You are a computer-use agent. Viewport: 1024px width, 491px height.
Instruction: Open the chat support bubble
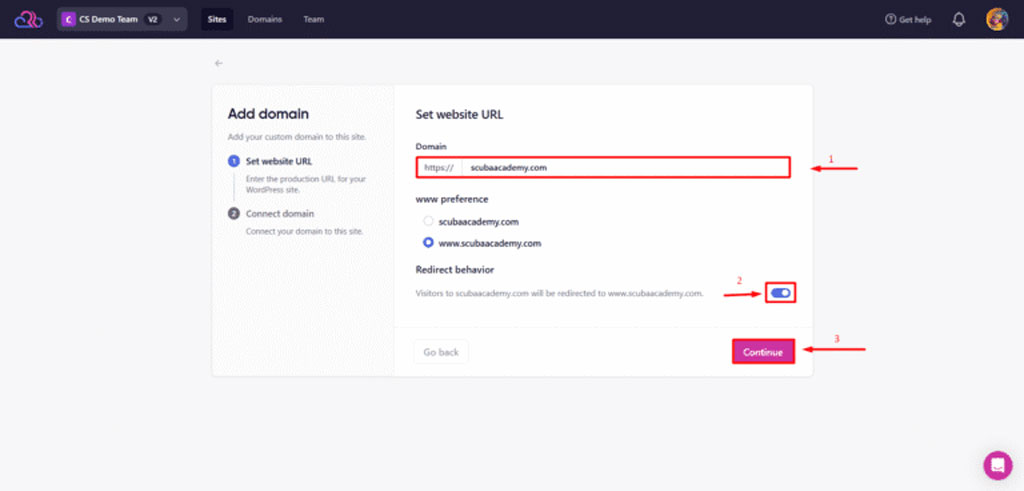(998, 466)
